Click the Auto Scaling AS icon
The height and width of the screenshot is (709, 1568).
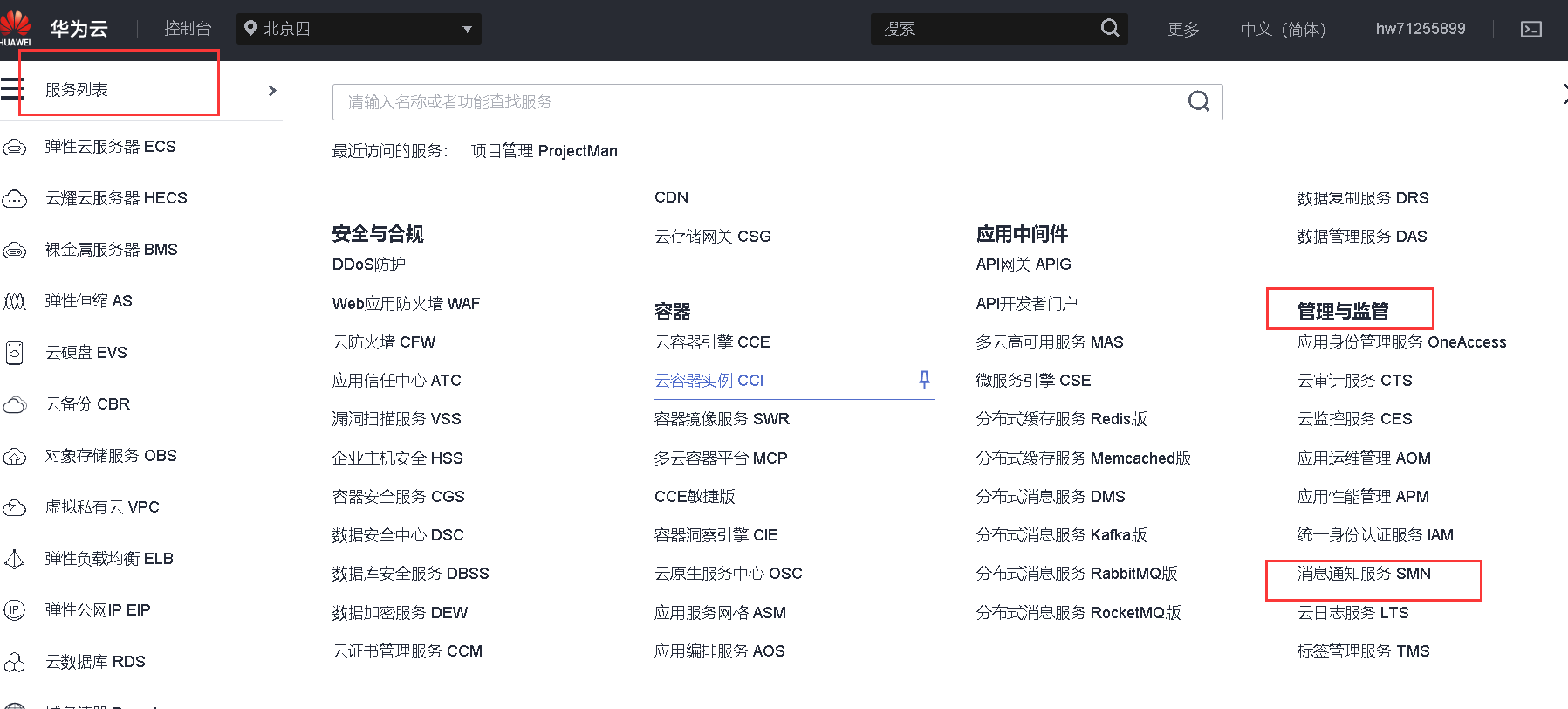[14, 301]
